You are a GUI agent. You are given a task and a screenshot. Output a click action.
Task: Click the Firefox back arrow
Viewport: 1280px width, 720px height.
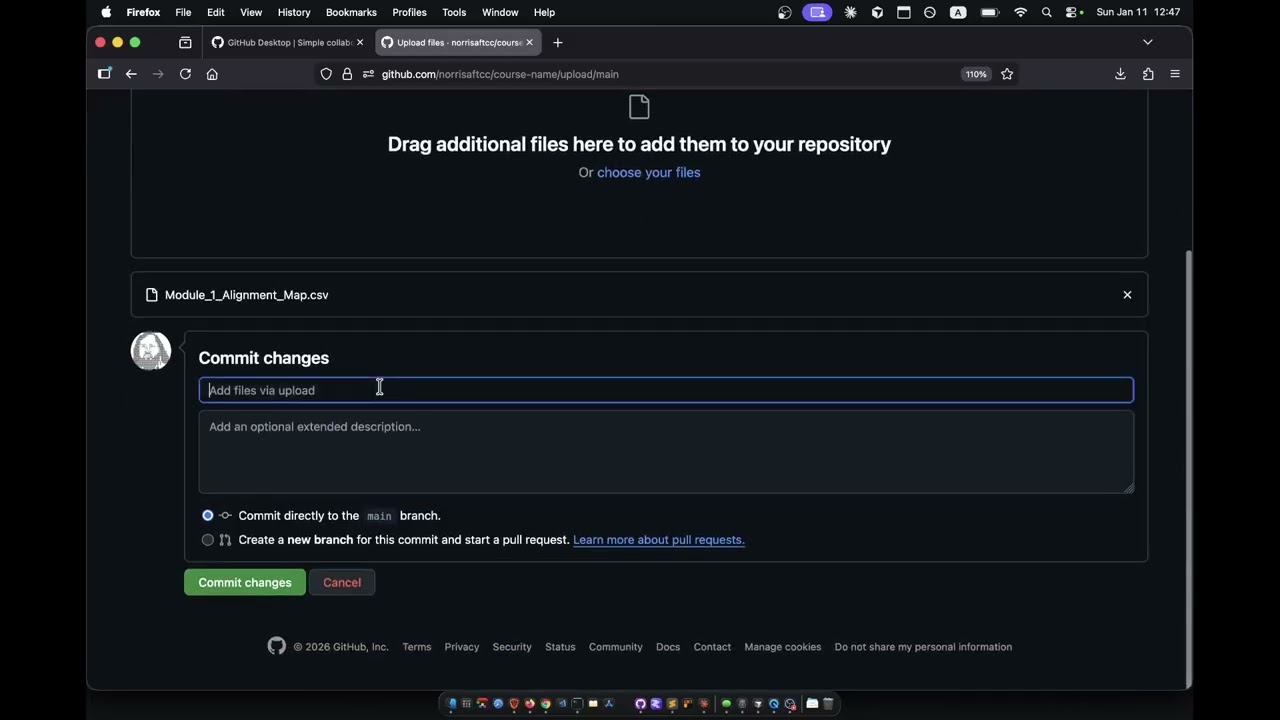tap(131, 74)
